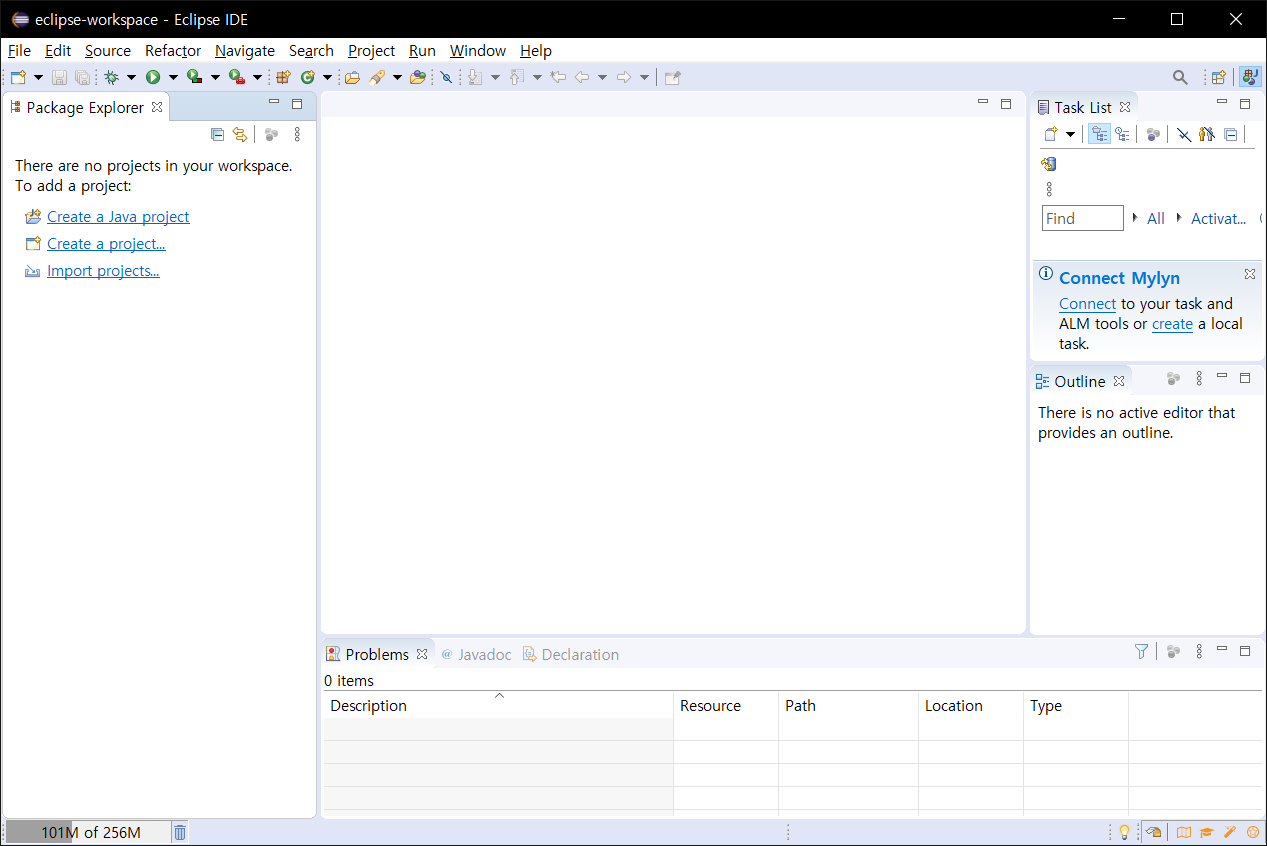Click the Synchronize Changed repository icon
The image size is (1267, 846).
pos(1048,164)
